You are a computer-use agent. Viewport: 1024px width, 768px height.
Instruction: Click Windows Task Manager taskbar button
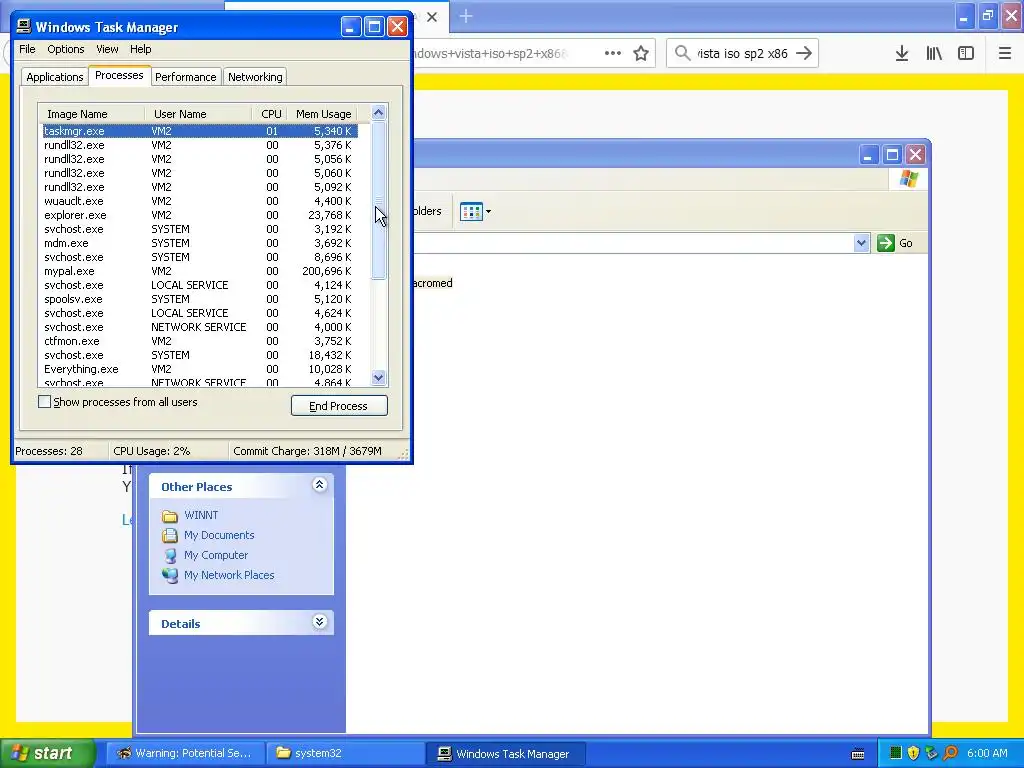coord(505,754)
